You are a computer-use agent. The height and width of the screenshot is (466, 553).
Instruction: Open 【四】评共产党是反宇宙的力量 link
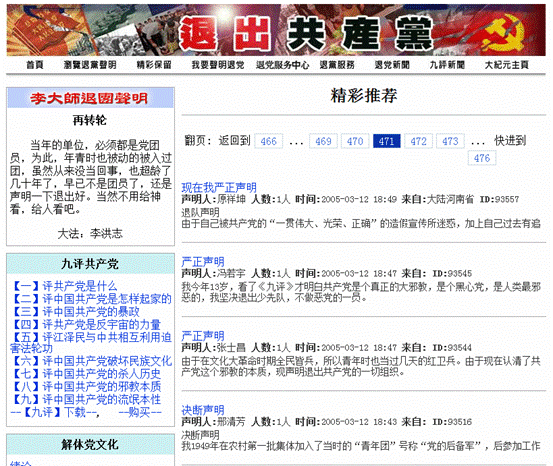coord(85,324)
